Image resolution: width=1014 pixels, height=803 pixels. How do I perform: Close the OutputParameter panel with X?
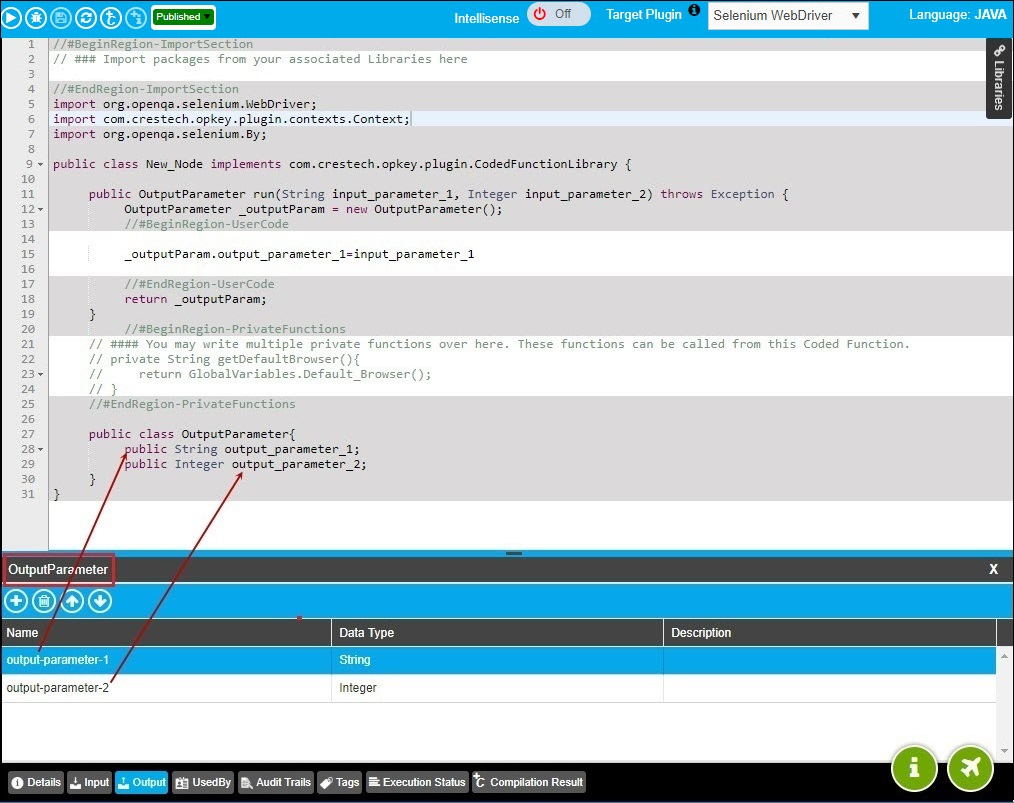tap(993, 569)
